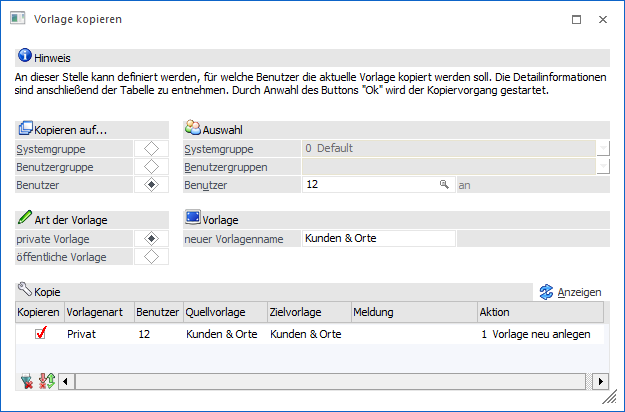Click the Vorlage monitor icon
The height and width of the screenshot is (412, 625).
[193, 219]
